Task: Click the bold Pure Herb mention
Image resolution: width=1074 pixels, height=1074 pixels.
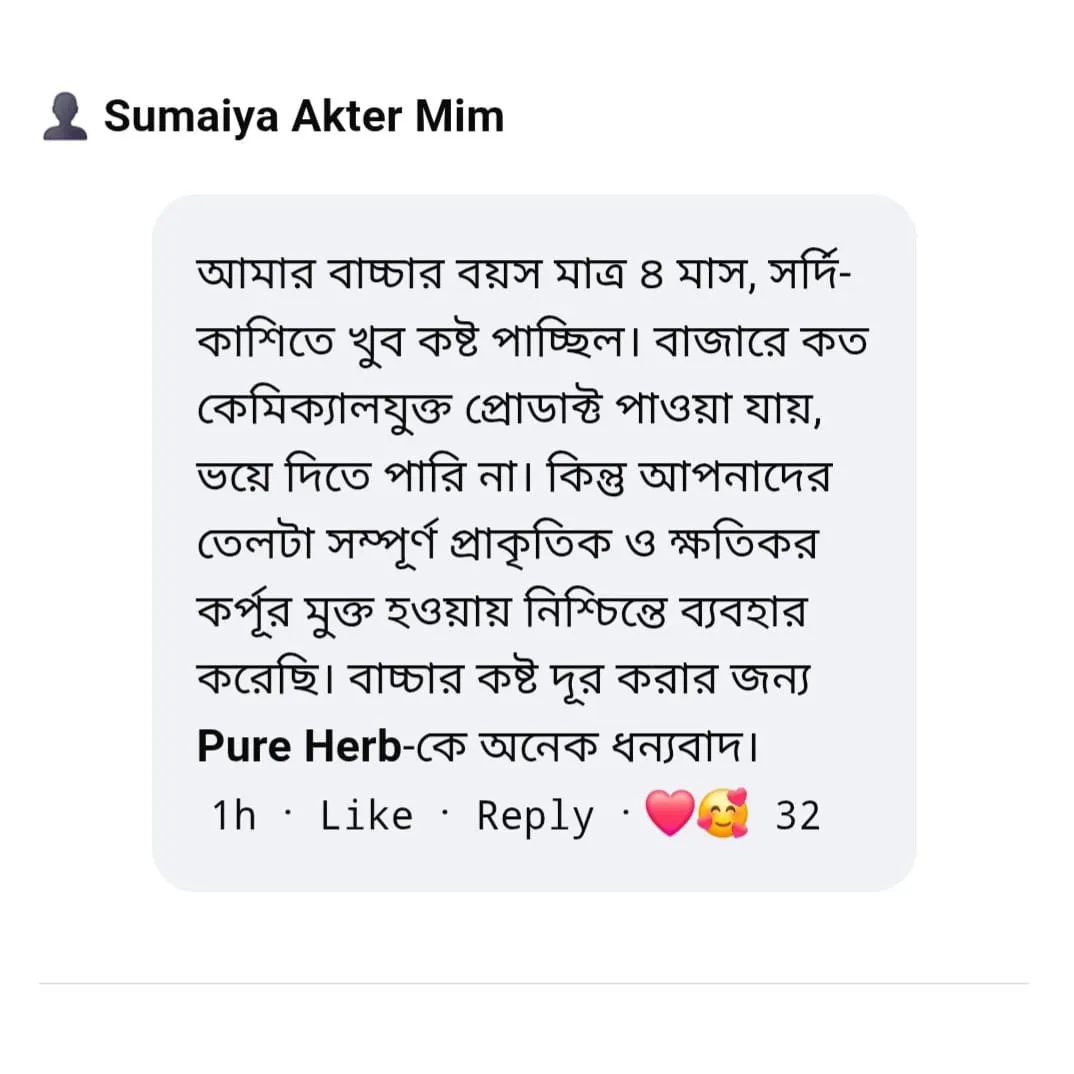Action: click(x=299, y=746)
